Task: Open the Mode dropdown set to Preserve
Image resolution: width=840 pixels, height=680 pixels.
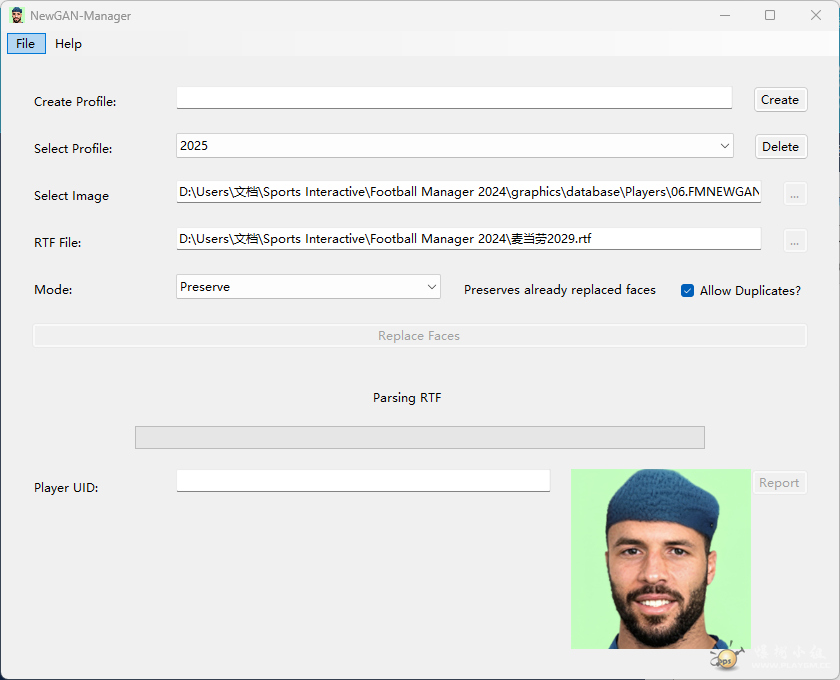Action: click(x=308, y=287)
